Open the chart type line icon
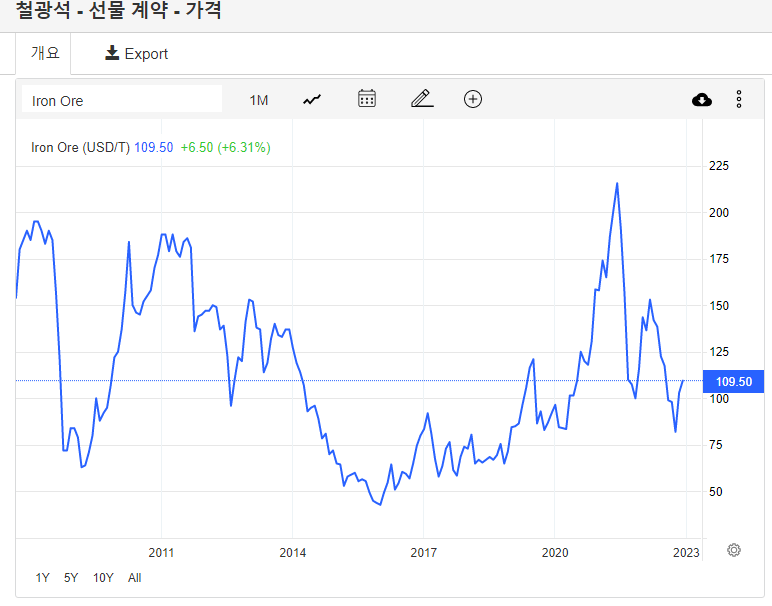Viewport: 772px width, 606px height. tap(312, 100)
